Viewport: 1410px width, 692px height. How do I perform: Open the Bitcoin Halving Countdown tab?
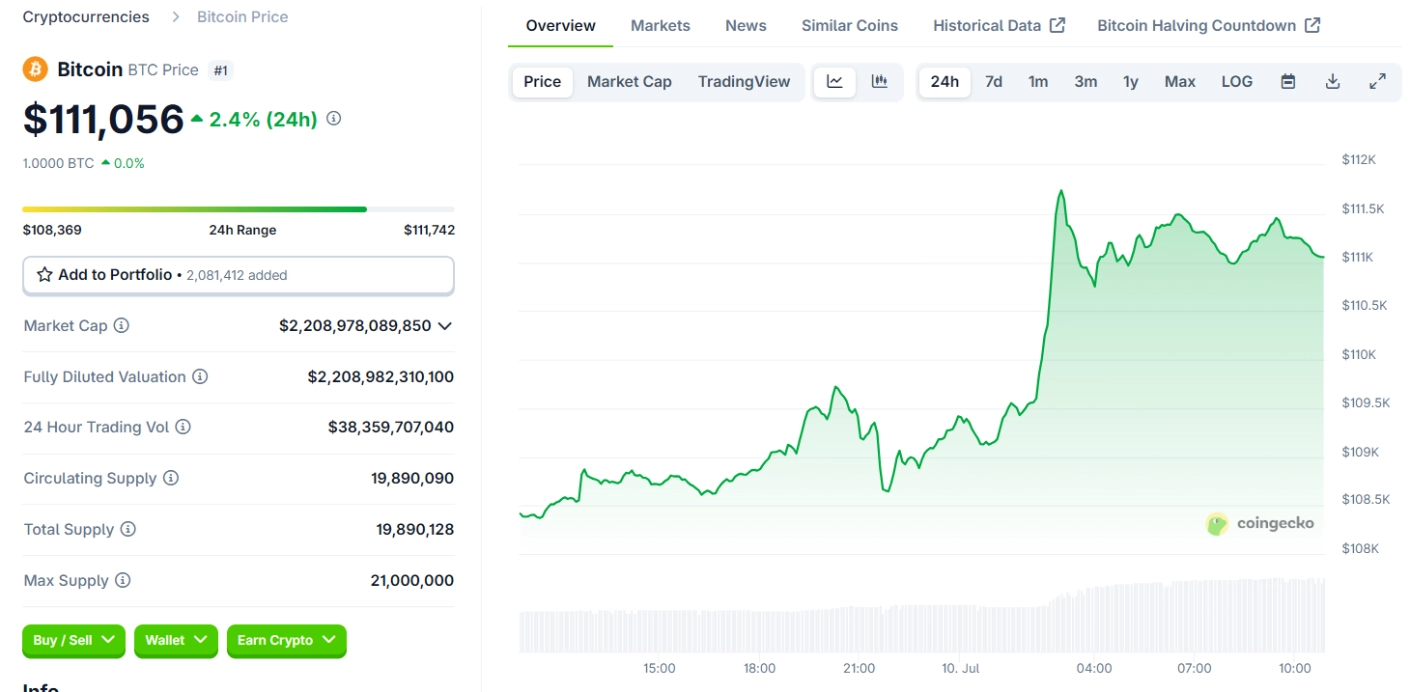click(x=1209, y=25)
